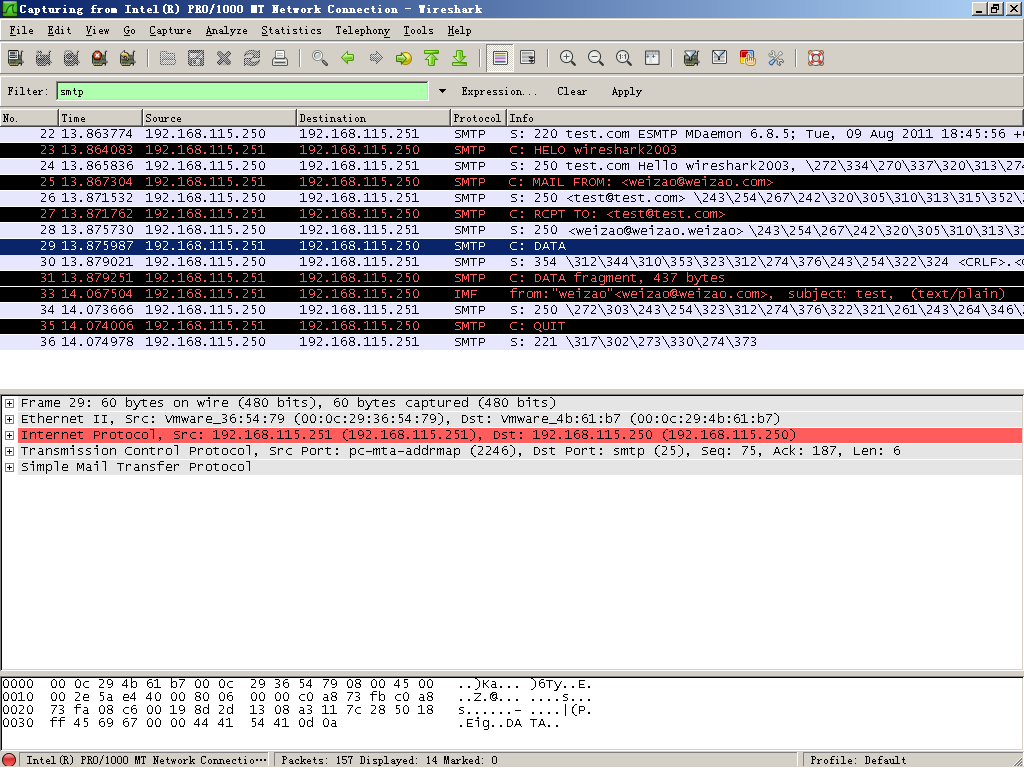Expand the Simple Mail Transfer Protocol node
The width and height of the screenshot is (1024, 768).
pyautogui.click(x=9, y=467)
